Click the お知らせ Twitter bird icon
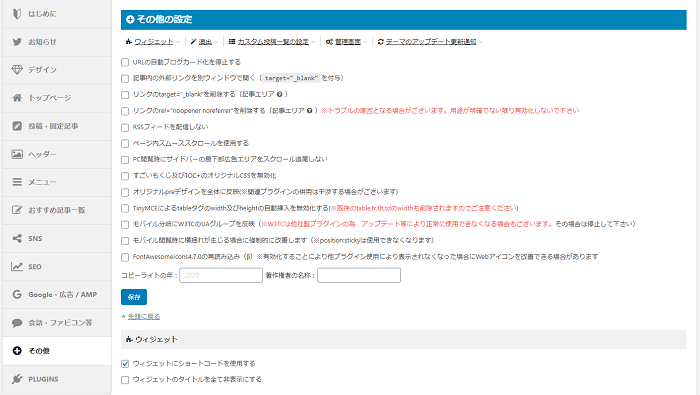This screenshot has width=700, height=395. 17,42
